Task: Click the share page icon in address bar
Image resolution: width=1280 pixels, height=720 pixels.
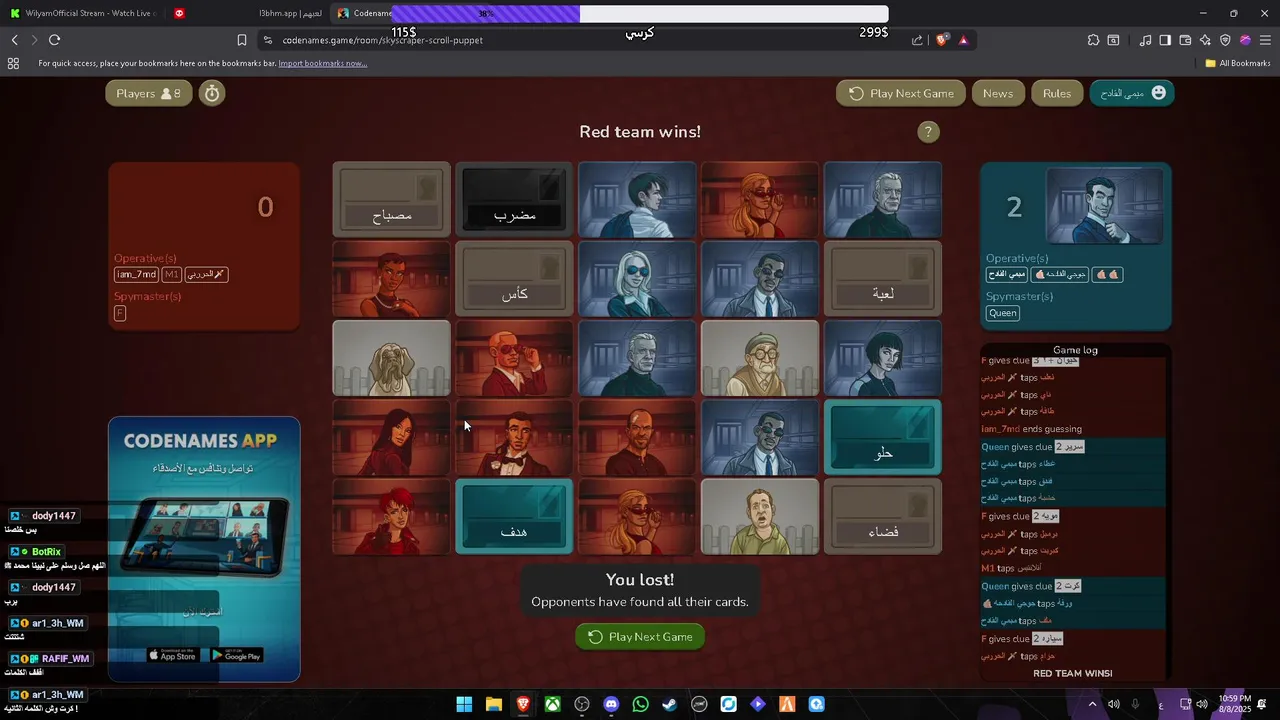Action: [917, 40]
